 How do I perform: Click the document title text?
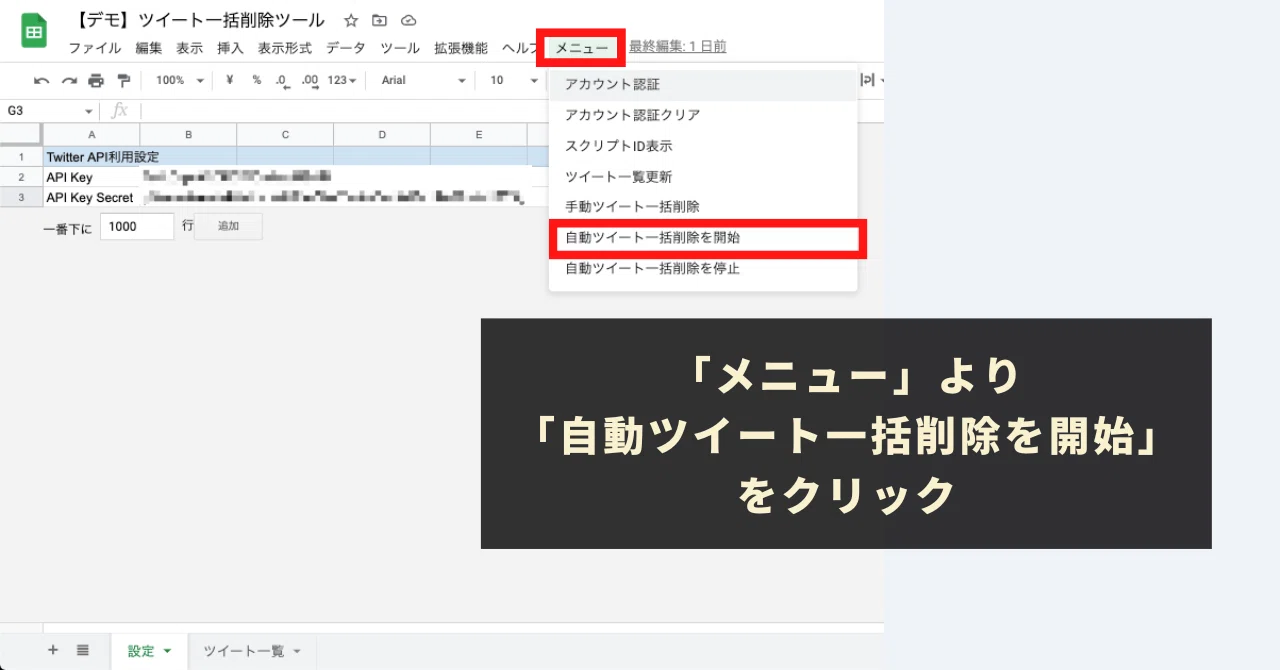[x=200, y=20]
